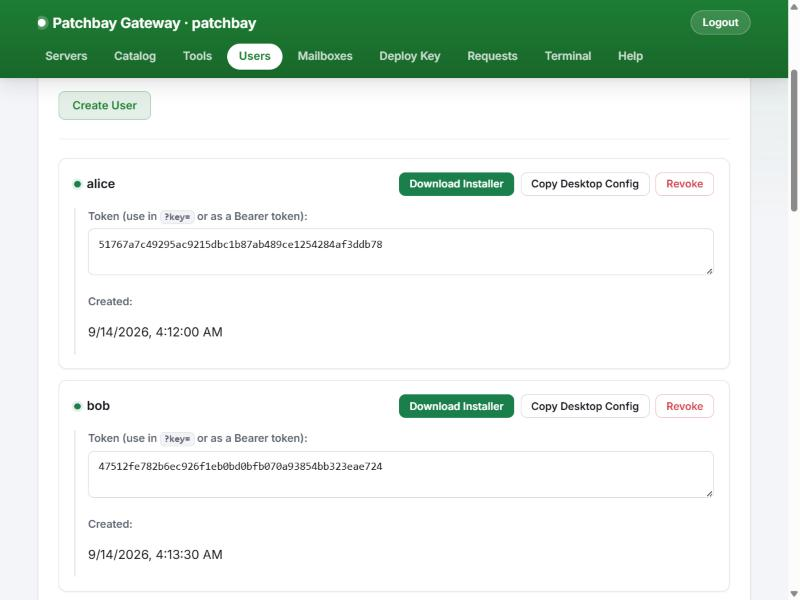Copy Desktop Config for alice
Image resolution: width=800 pixels, height=600 pixels.
click(x=585, y=184)
